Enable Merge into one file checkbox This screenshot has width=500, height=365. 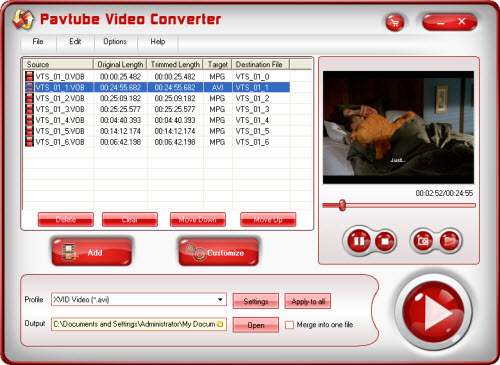coord(289,325)
